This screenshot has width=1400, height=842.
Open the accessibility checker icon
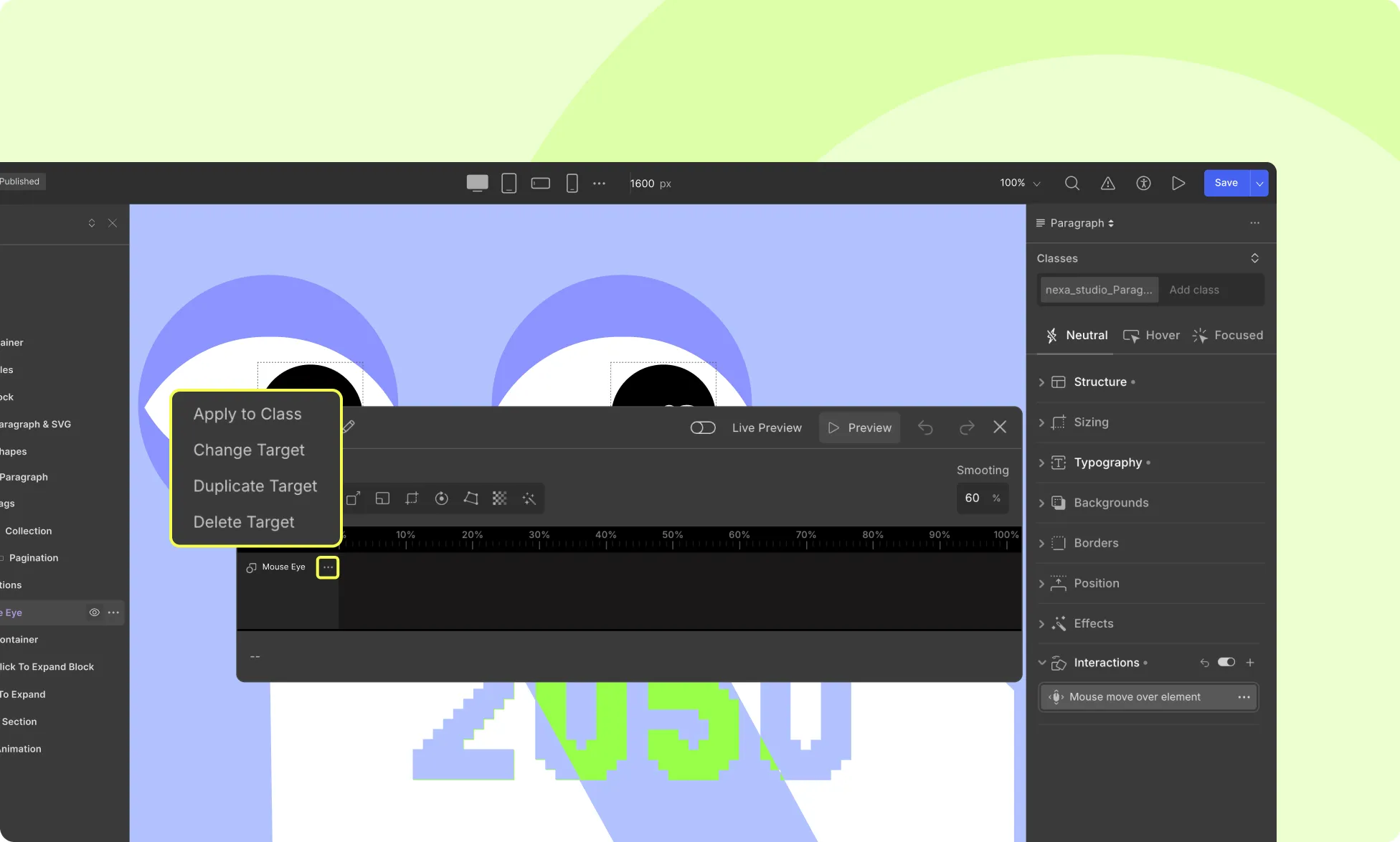[x=1143, y=184]
